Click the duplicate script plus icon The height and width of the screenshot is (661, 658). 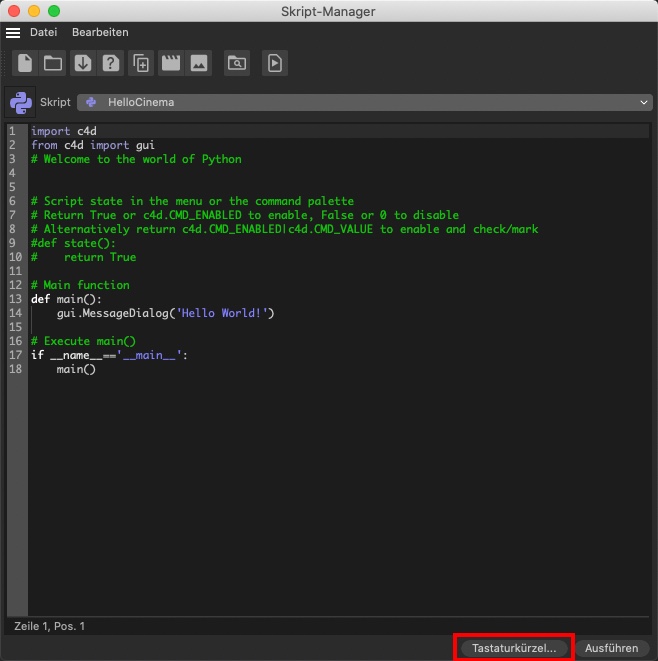(x=141, y=63)
